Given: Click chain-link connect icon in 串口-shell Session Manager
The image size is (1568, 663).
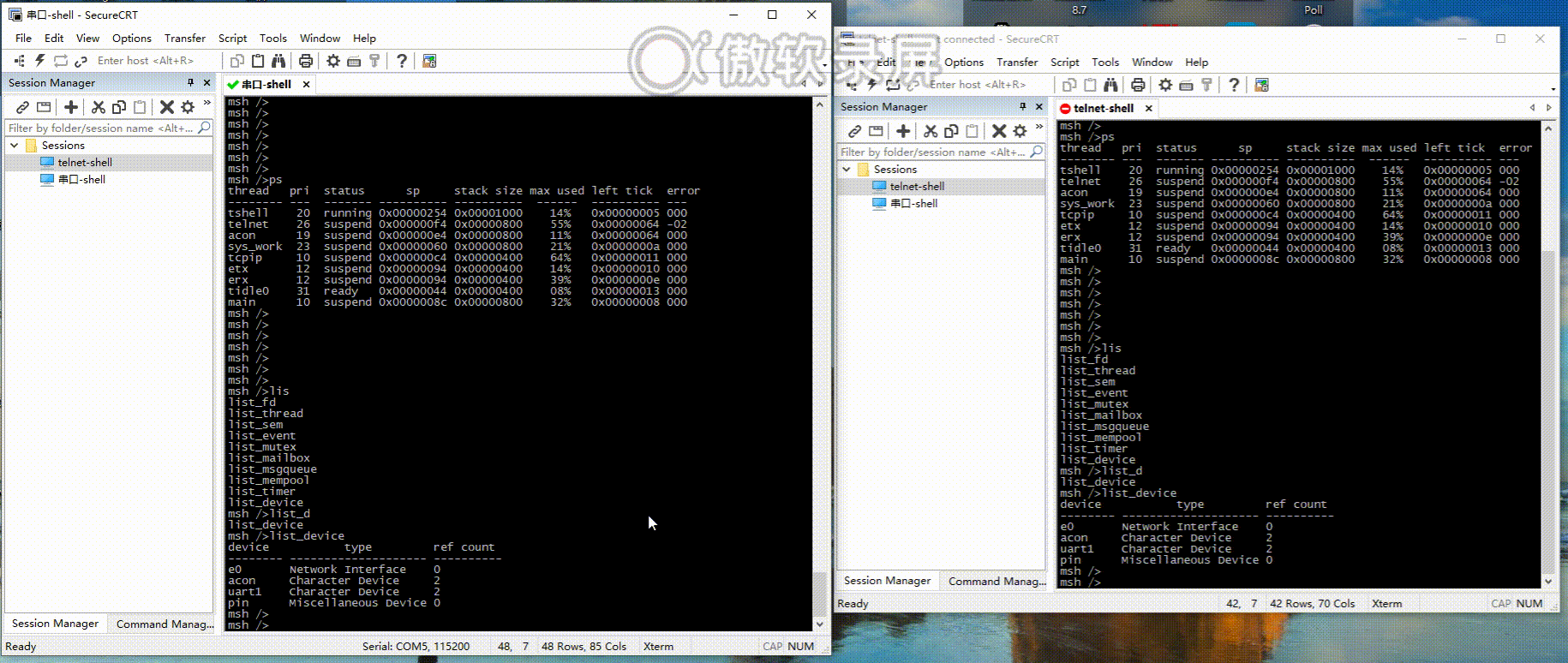Looking at the screenshot, I should 23,107.
